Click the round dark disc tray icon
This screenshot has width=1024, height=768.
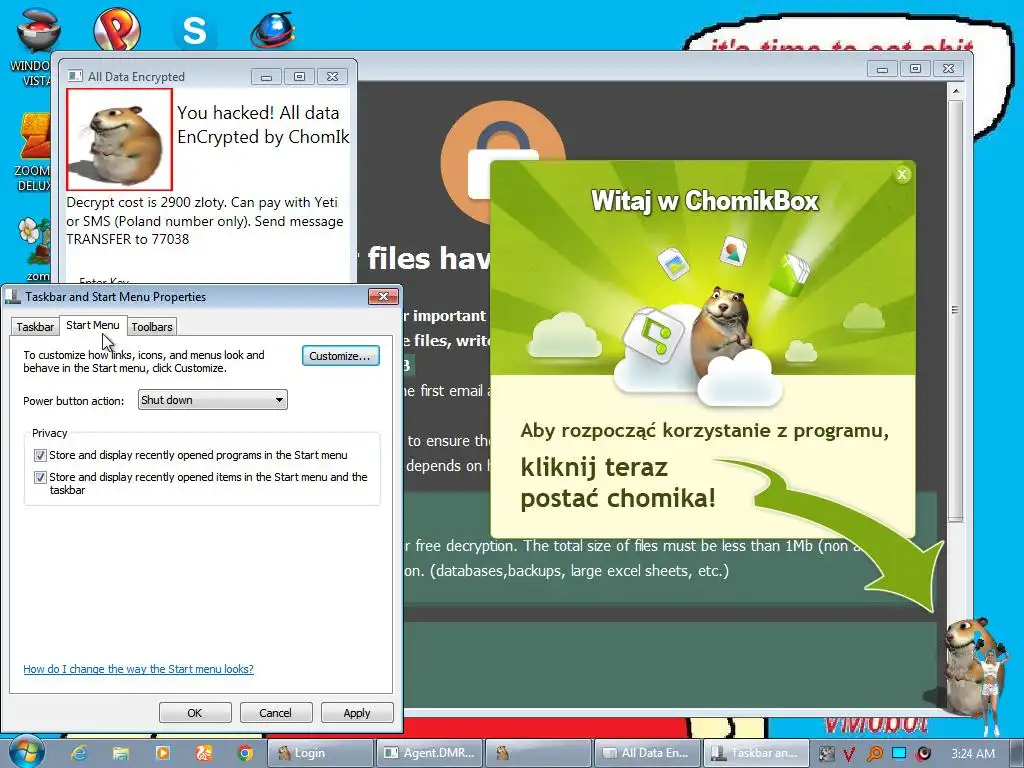tap(923, 754)
